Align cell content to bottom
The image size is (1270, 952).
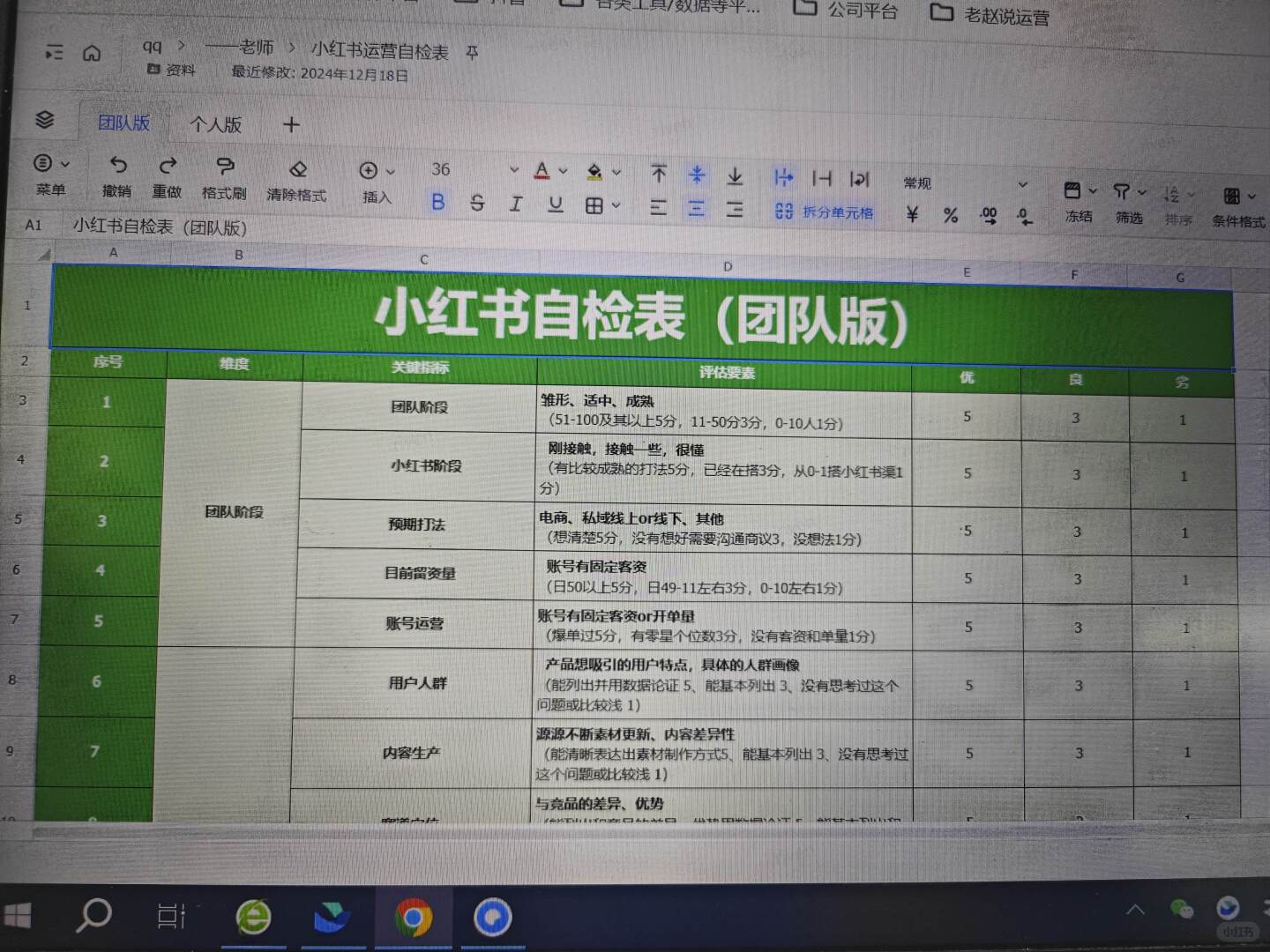[x=735, y=176]
